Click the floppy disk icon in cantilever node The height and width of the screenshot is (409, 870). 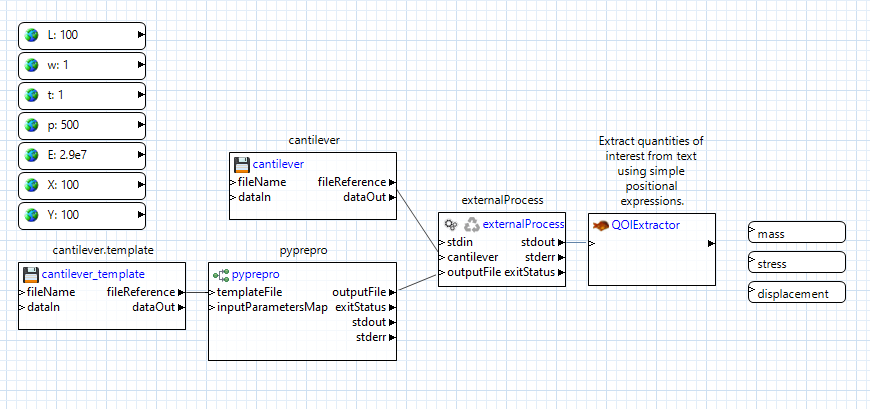[x=241, y=165]
